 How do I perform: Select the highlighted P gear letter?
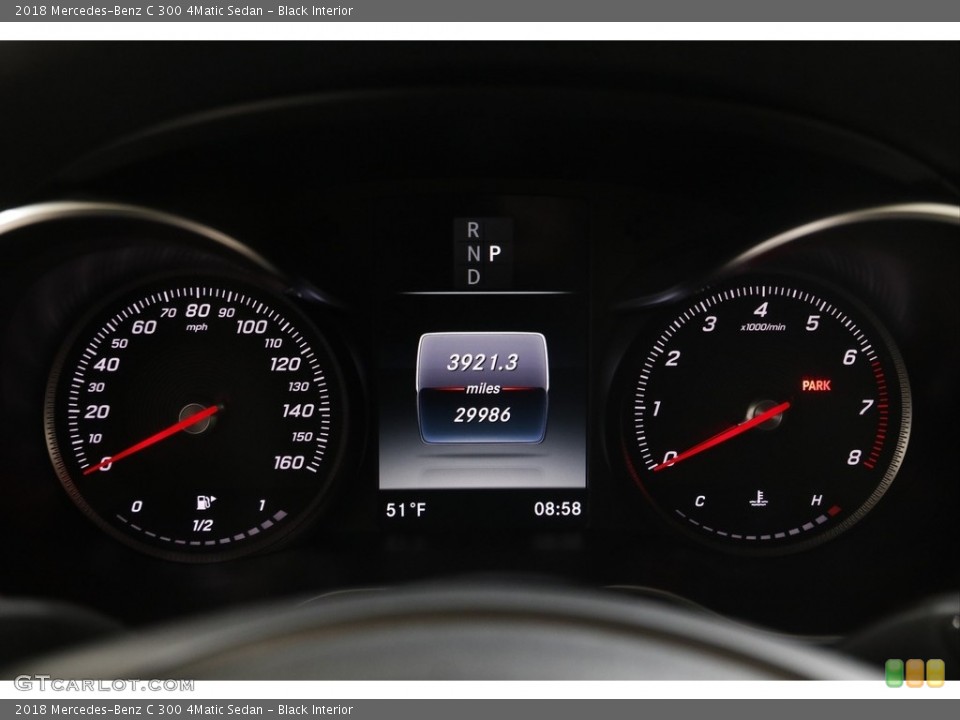495,253
